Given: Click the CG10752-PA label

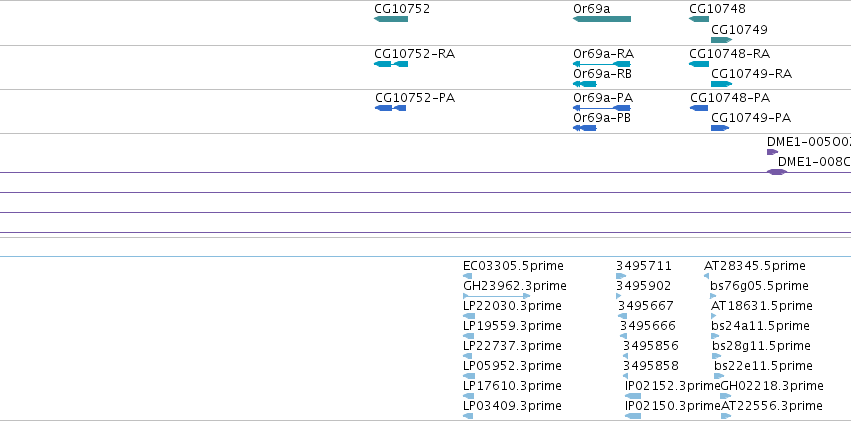Looking at the screenshot, I should point(415,98).
